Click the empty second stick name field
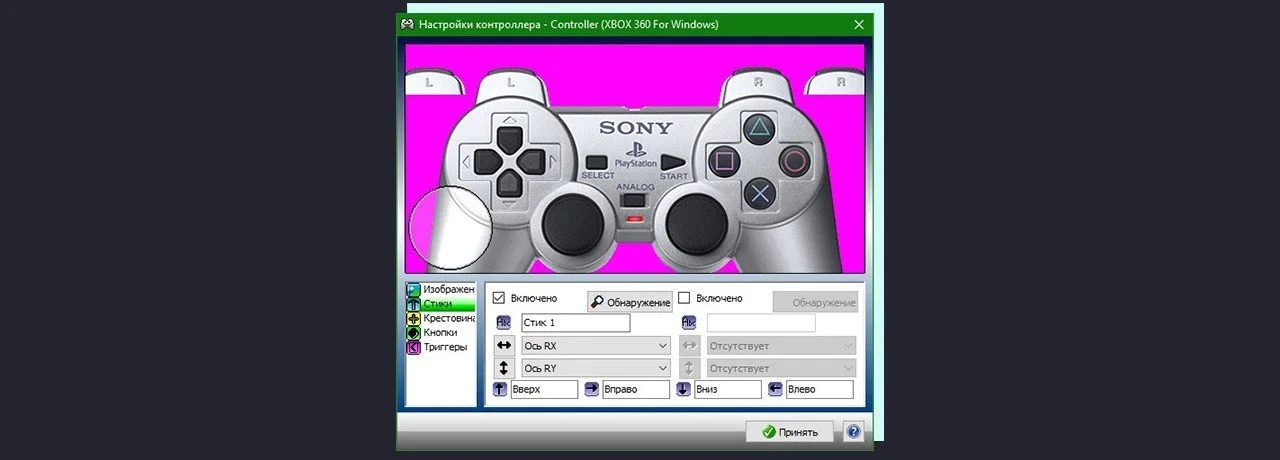Image resolution: width=1280 pixels, height=460 pixels. (x=761, y=323)
